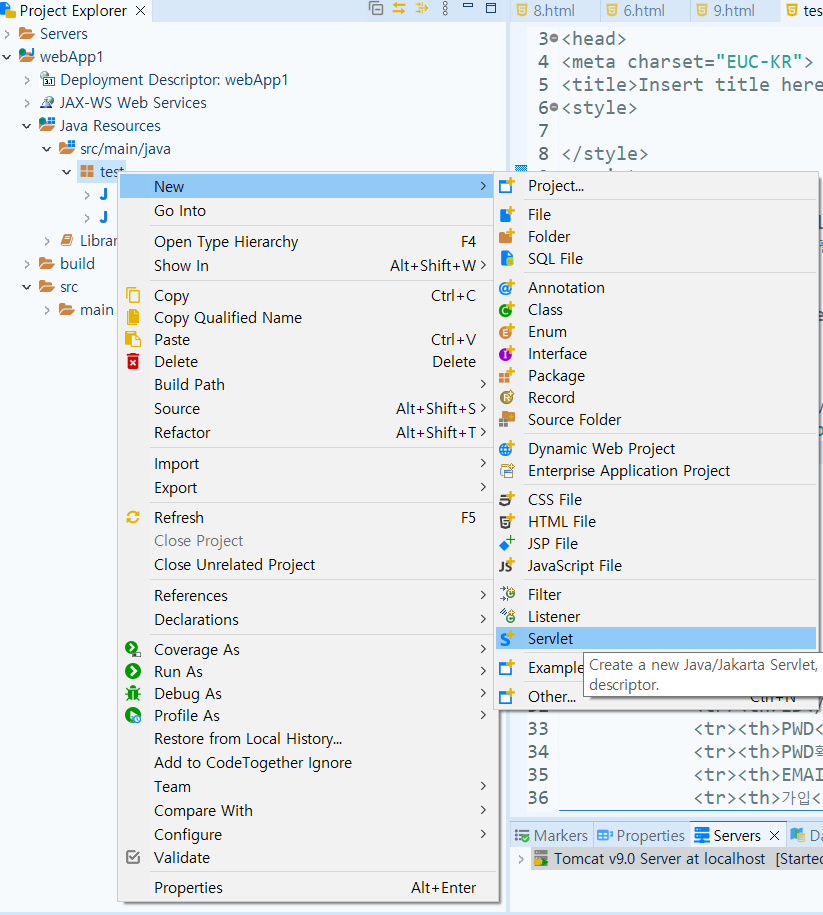
Task: Expand the main folder node
Action: coord(47,310)
